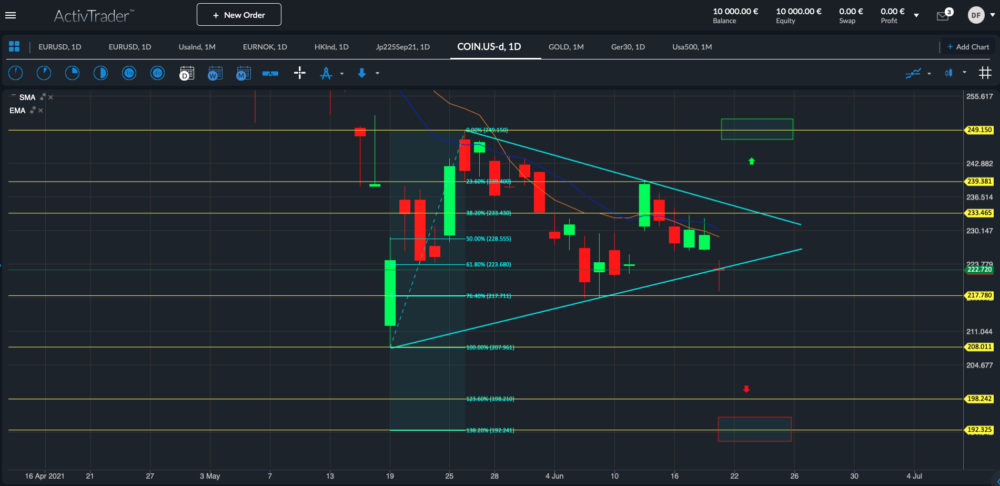The image size is (1000, 486).
Task: Select the 5-minute timeframe clock icon
Action: tap(43, 73)
